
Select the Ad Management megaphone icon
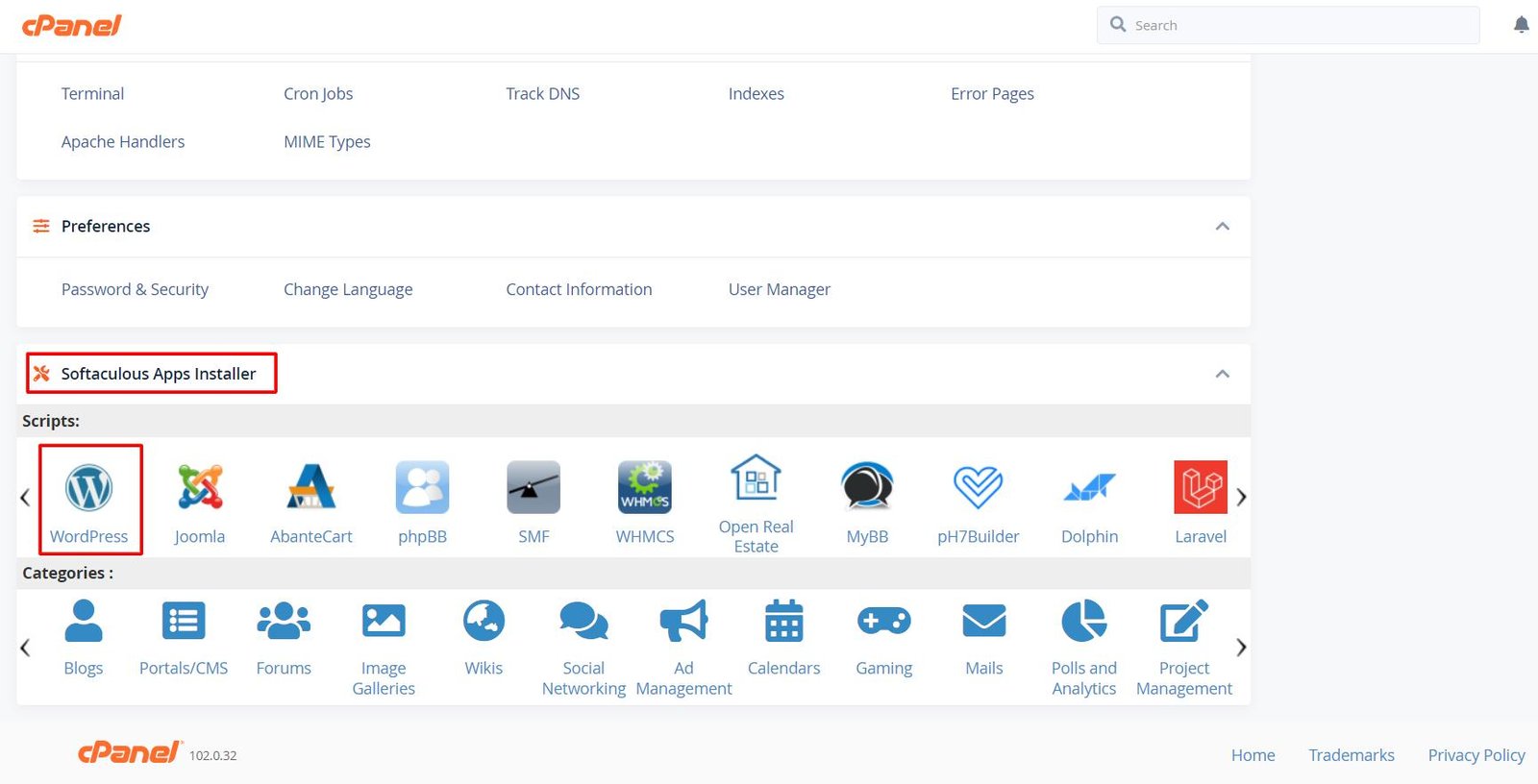click(x=683, y=621)
